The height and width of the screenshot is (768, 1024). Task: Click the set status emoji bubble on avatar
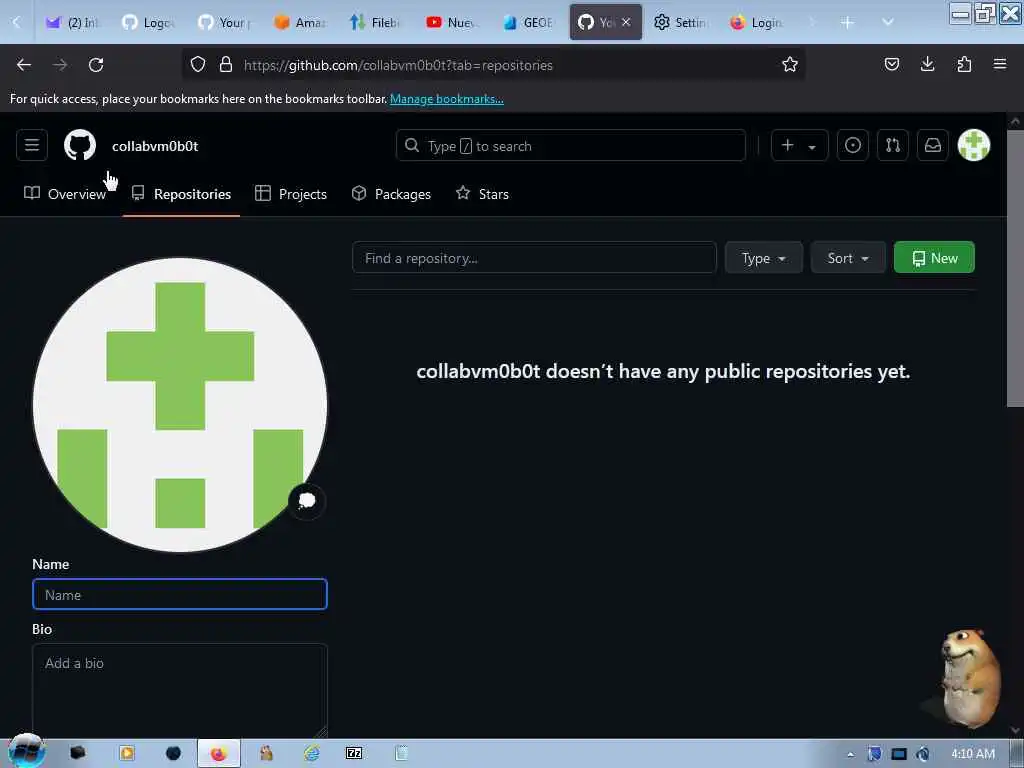[306, 501]
